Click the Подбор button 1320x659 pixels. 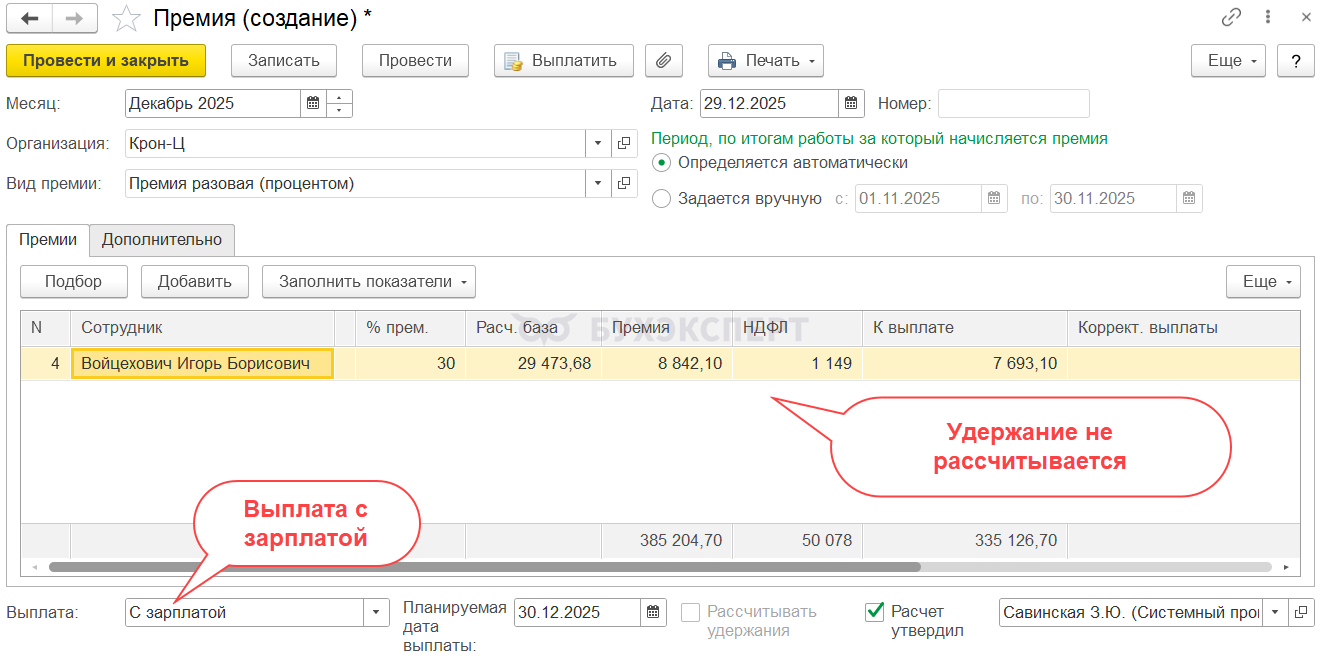[74, 281]
